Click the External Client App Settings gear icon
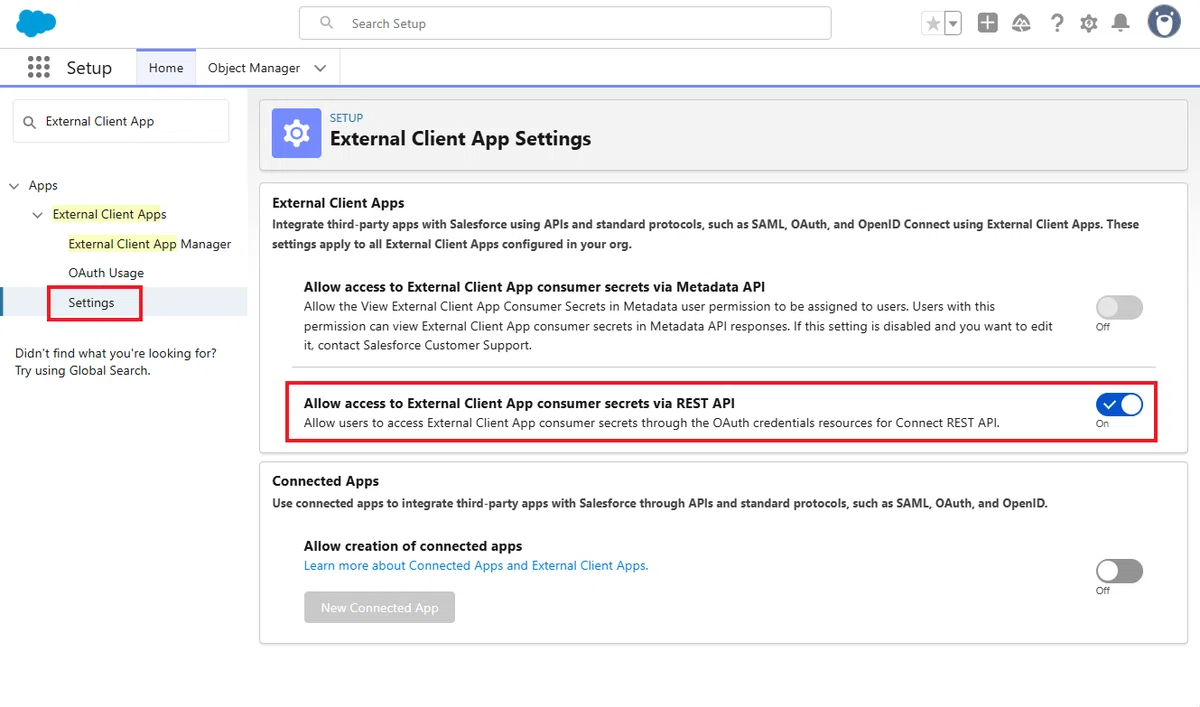Viewport: 1200px width, 707px height. tap(296, 133)
